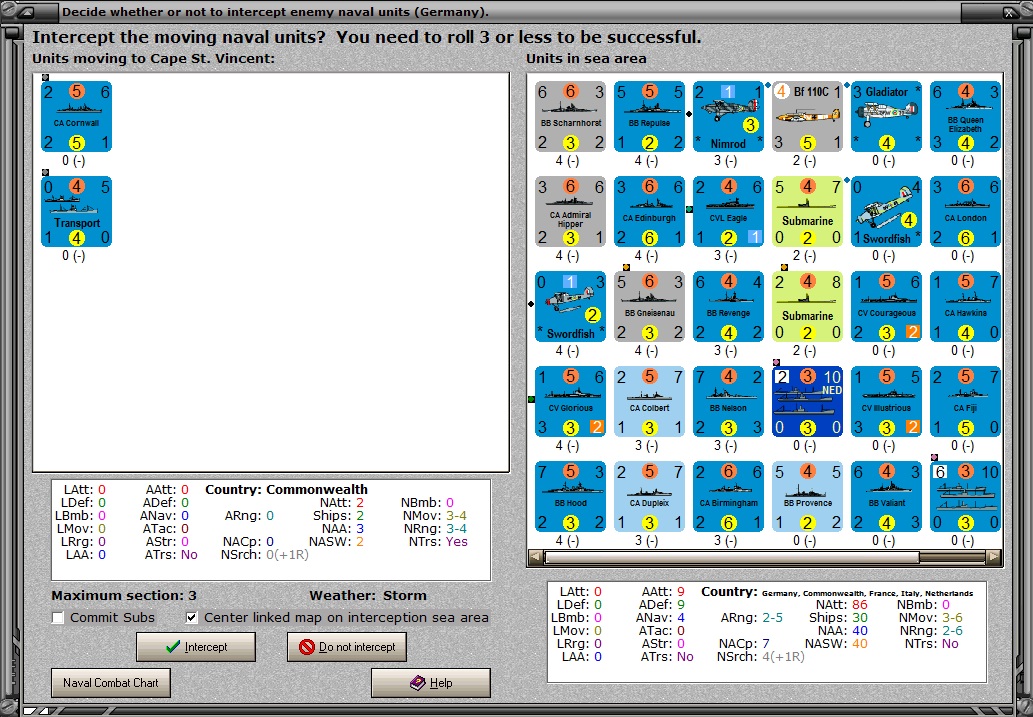Click 'Weather: Storm' status text
The image size is (1033, 717).
(x=368, y=596)
